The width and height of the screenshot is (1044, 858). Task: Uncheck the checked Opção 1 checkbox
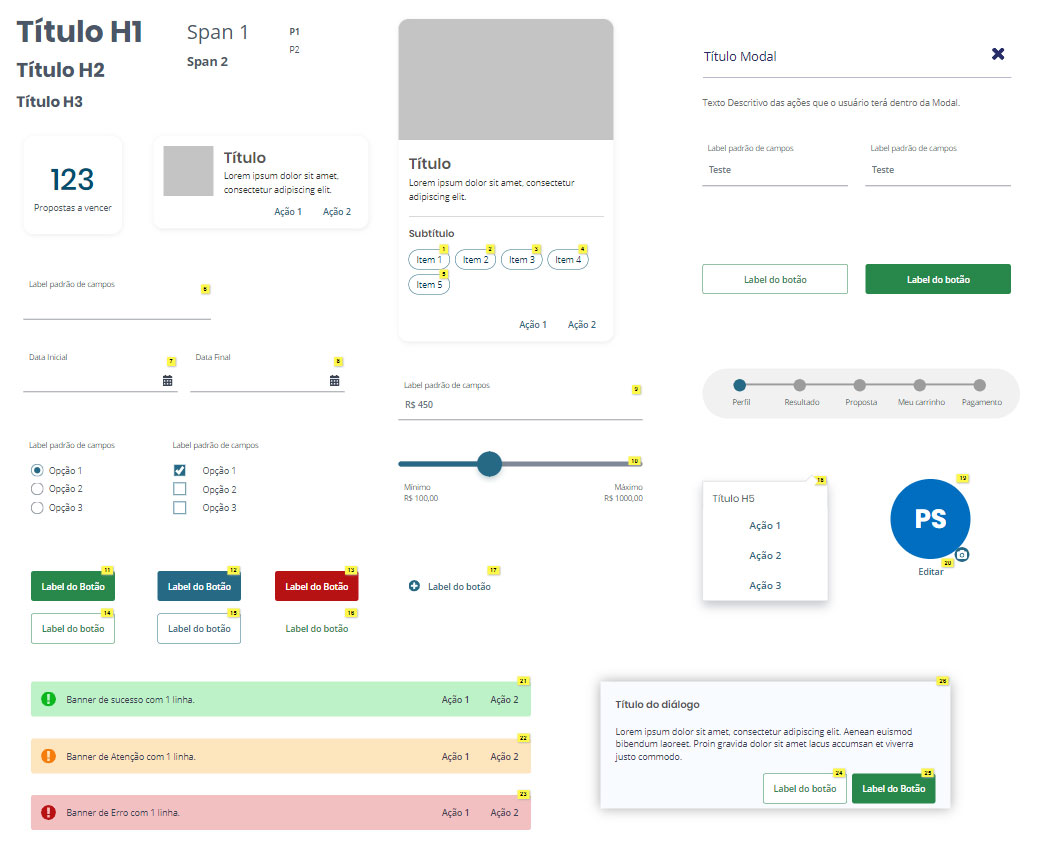tap(180, 470)
